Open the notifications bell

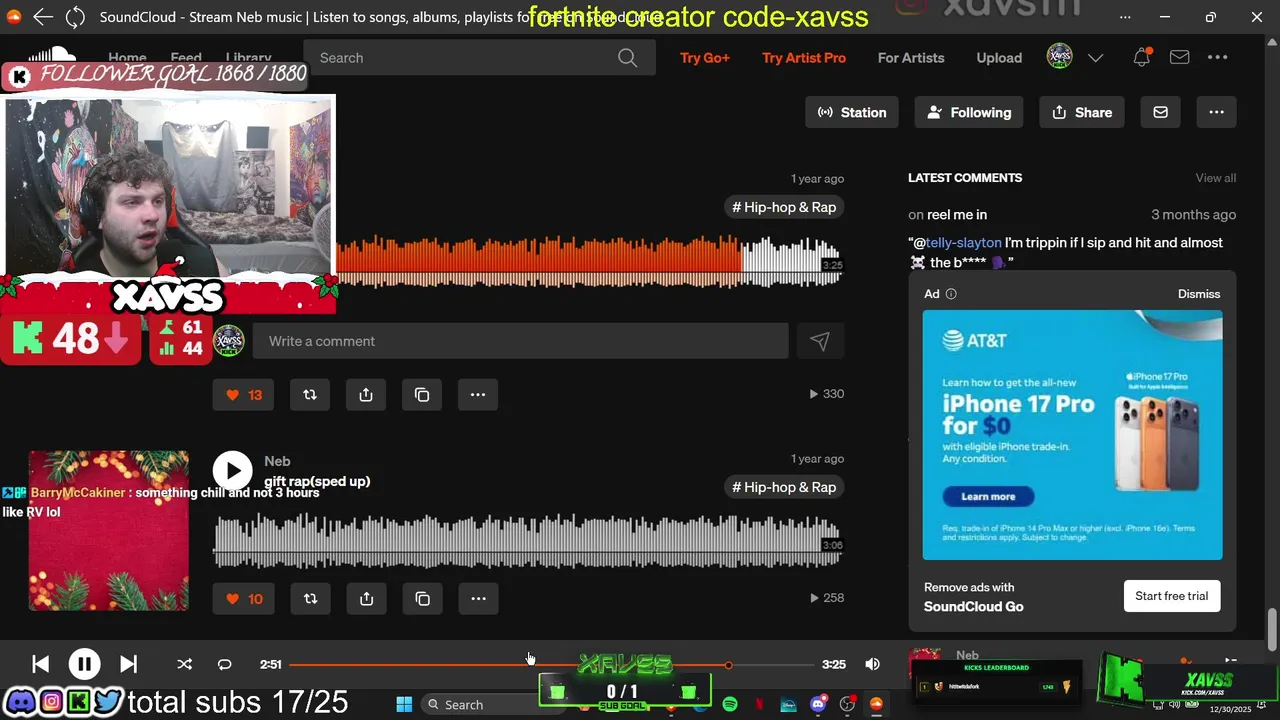[x=1141, y=58]
